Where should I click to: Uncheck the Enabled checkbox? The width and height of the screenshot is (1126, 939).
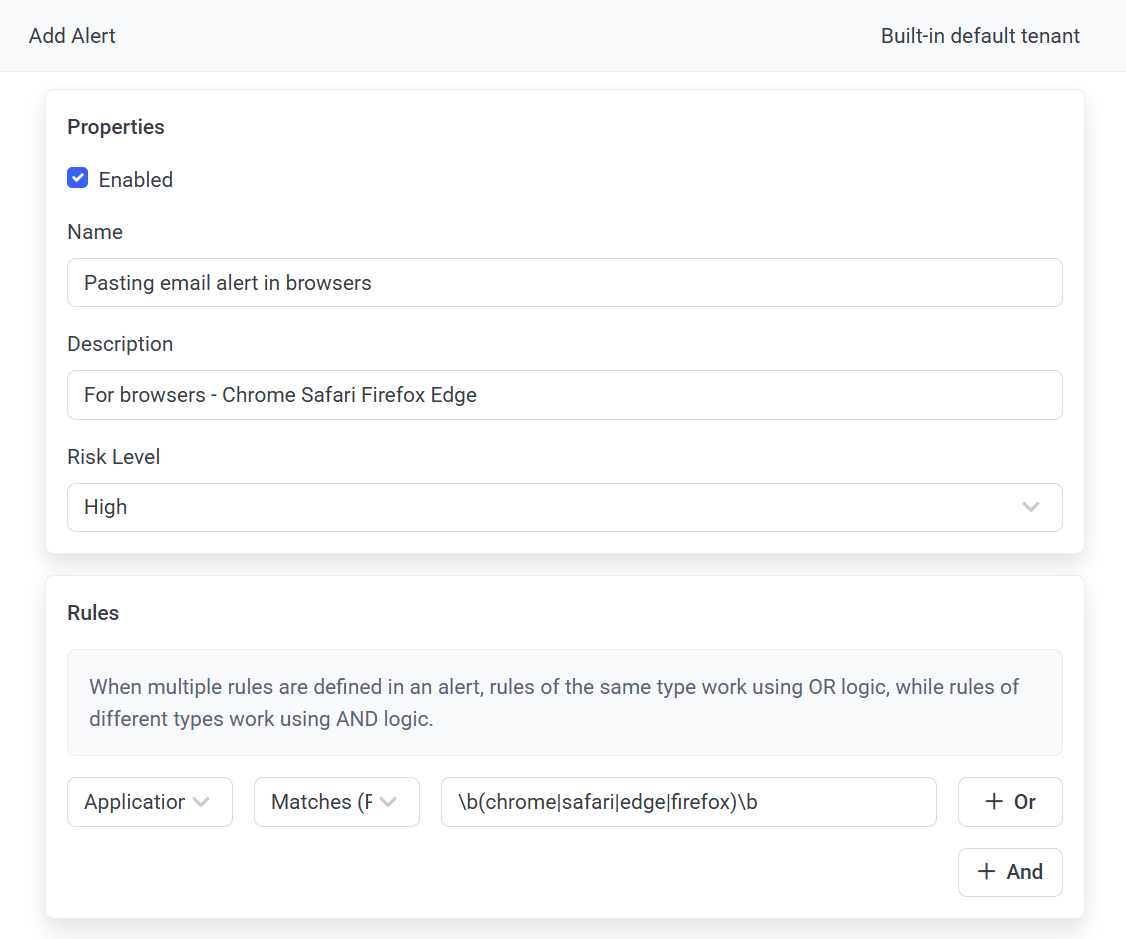coord(78,179)
